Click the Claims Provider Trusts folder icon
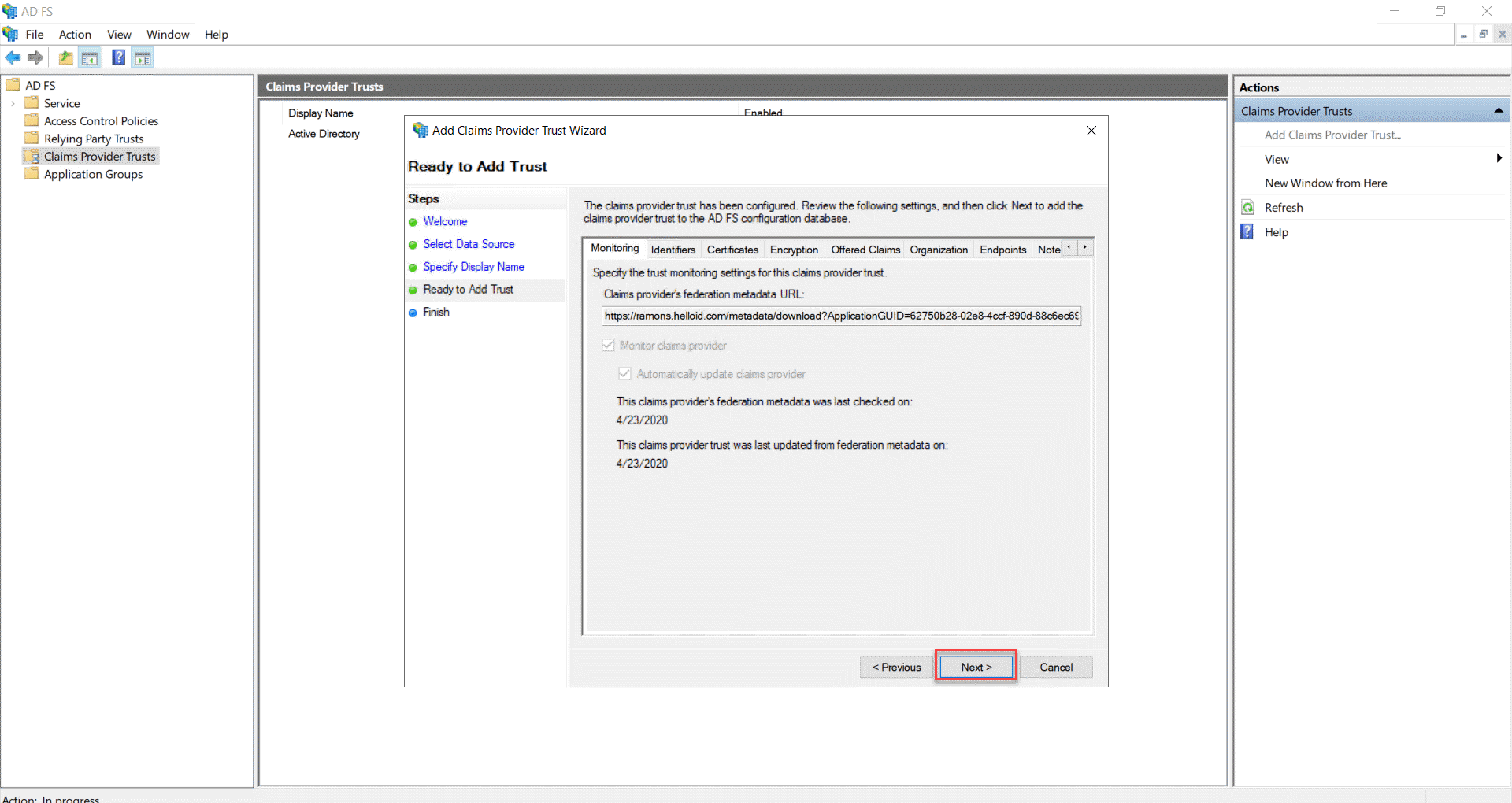Screen dimensions: 1512x803 [31, 156]
